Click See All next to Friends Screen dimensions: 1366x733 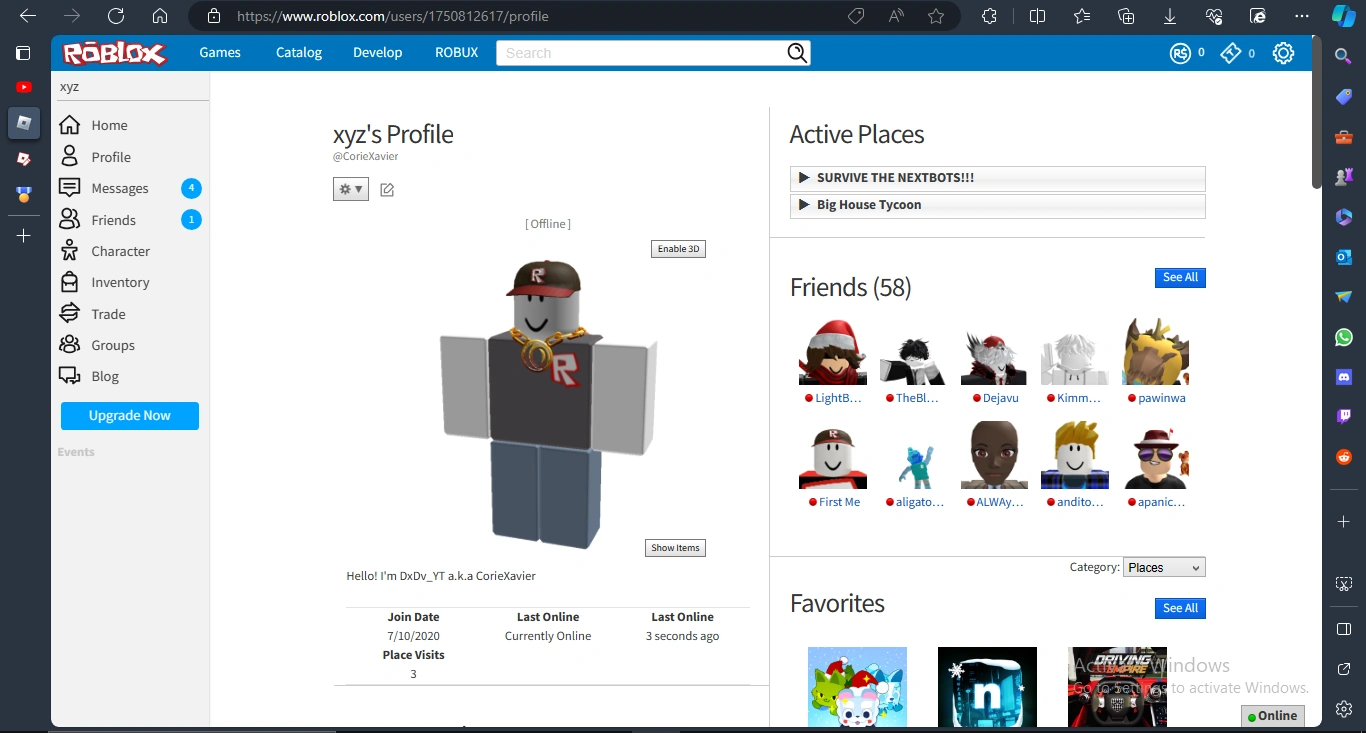[x=1179, y=277]
